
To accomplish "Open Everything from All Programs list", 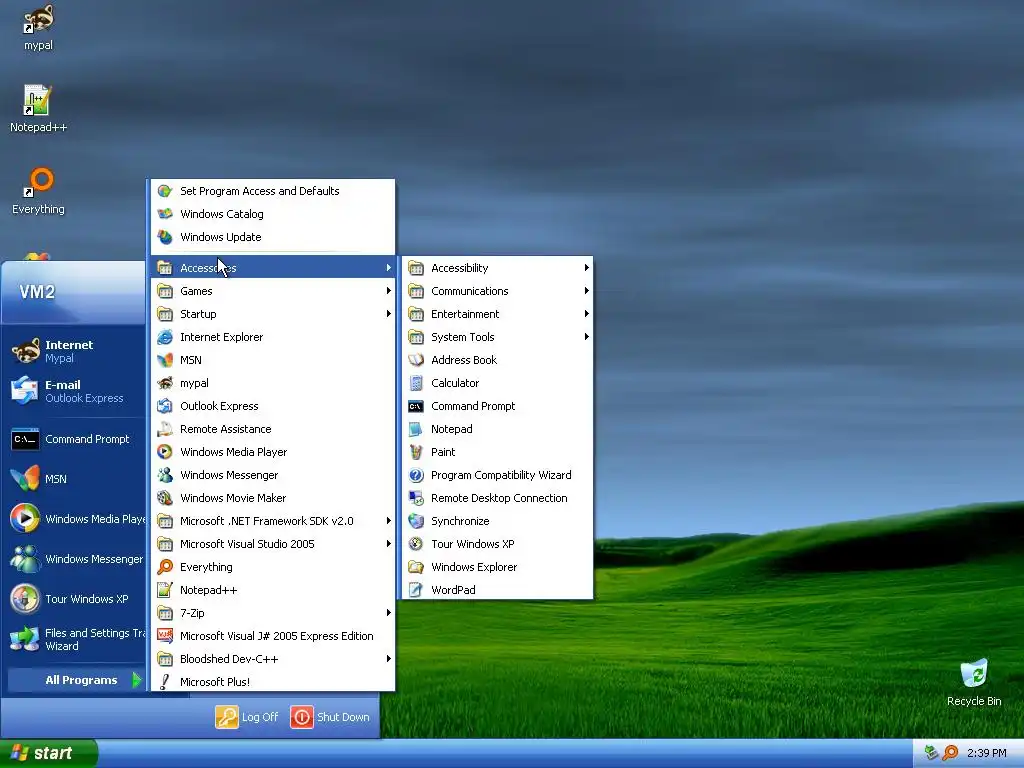I will pyautogui.click(x=273, y=567).
